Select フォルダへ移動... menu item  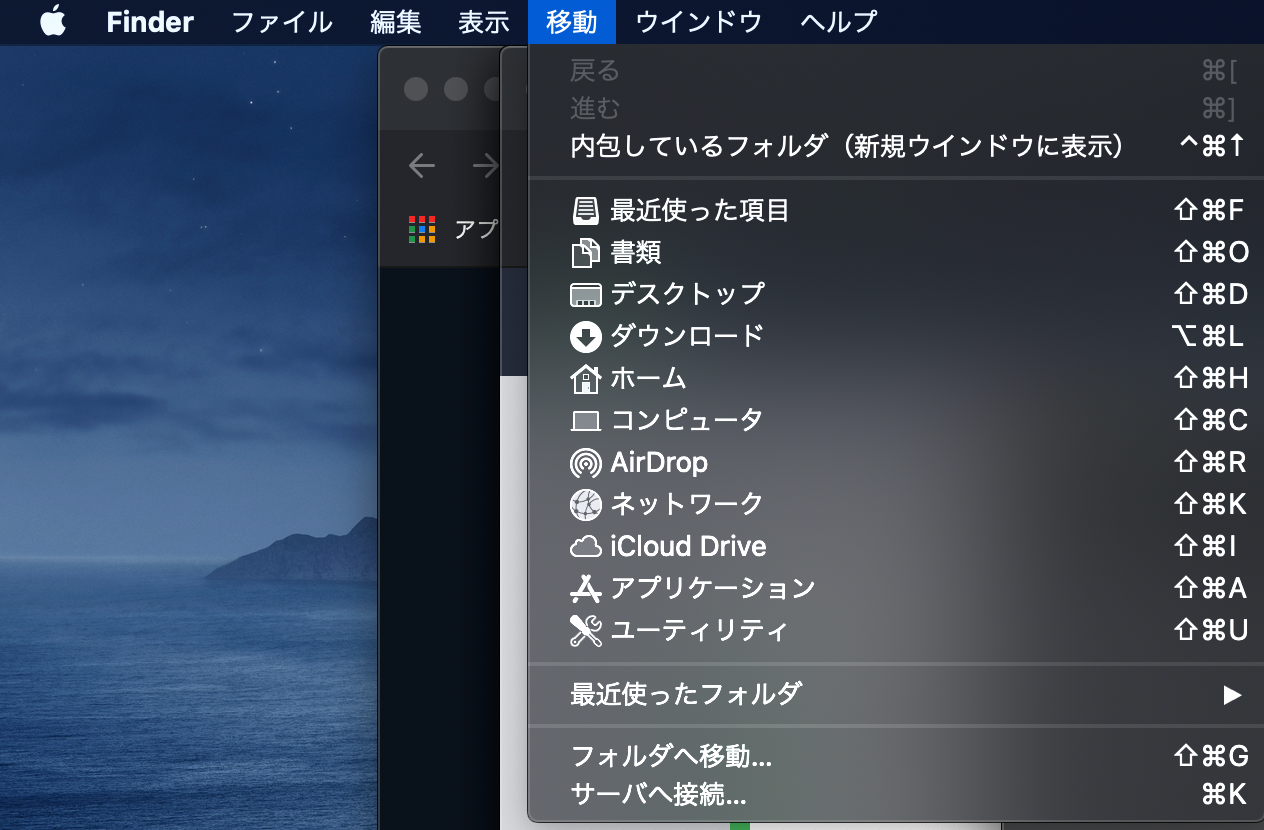[x=896, y=757]
